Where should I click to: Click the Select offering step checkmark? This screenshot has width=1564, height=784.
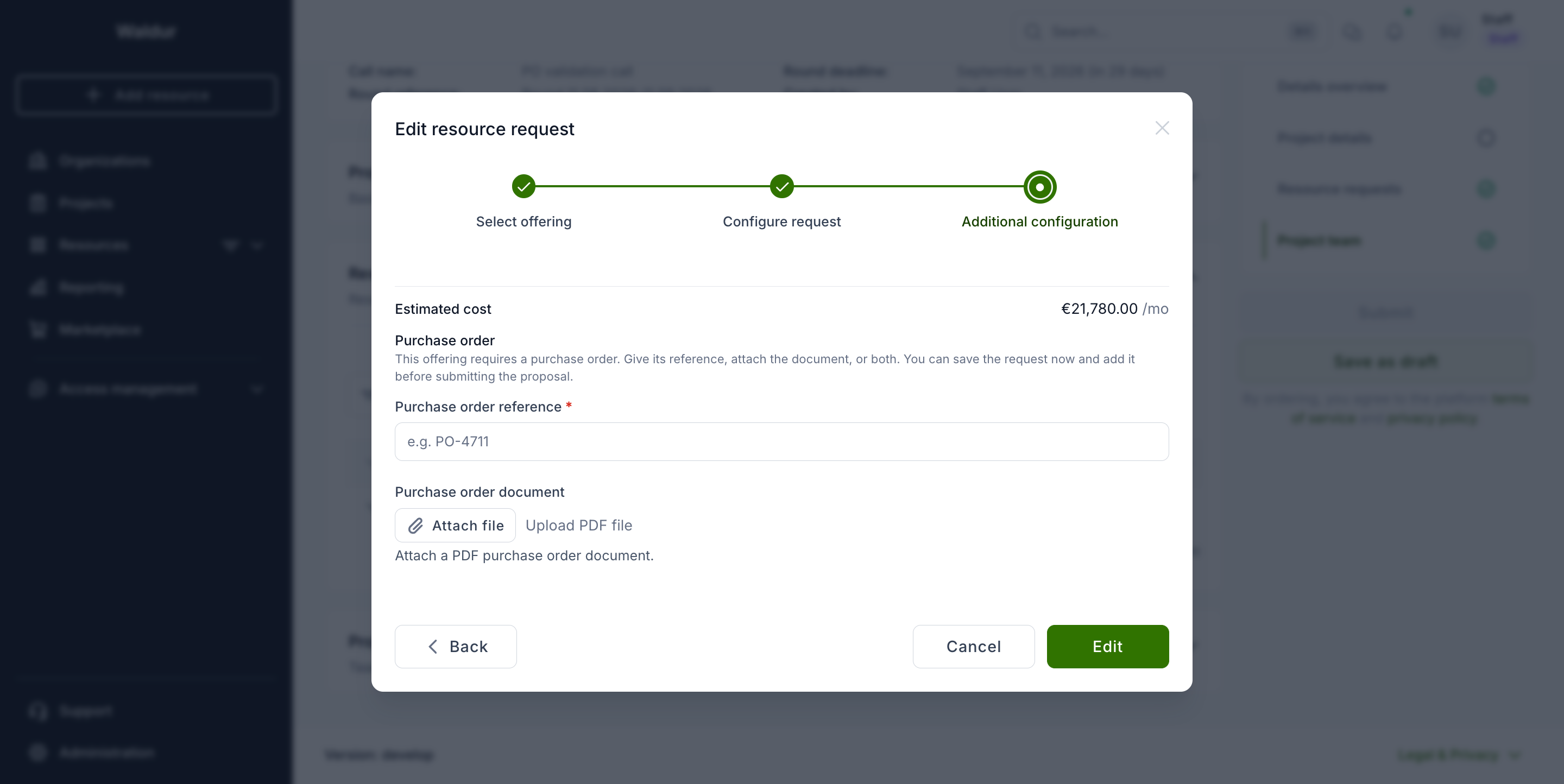[x=524, y=187]
